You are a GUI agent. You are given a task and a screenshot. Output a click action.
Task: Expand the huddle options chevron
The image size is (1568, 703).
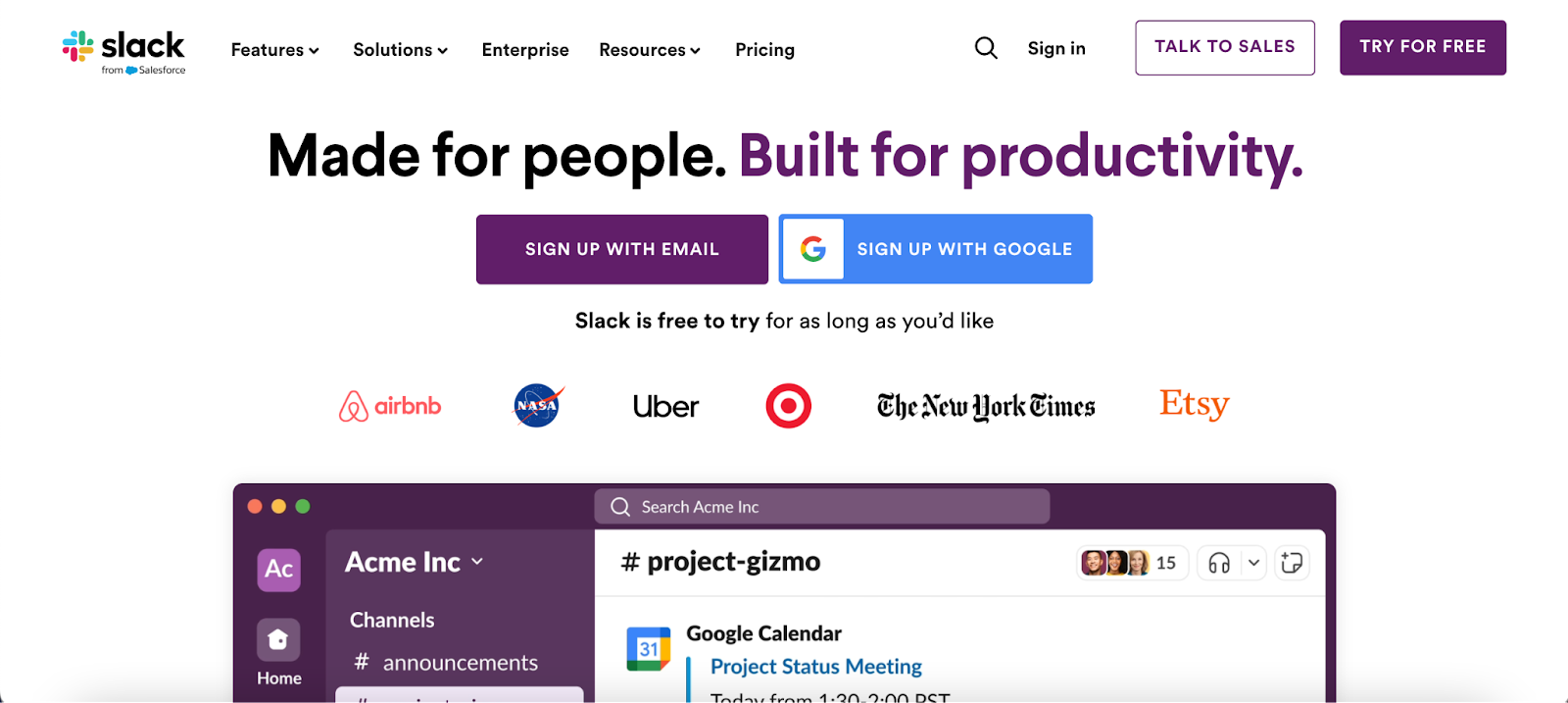pos(1253,563)
